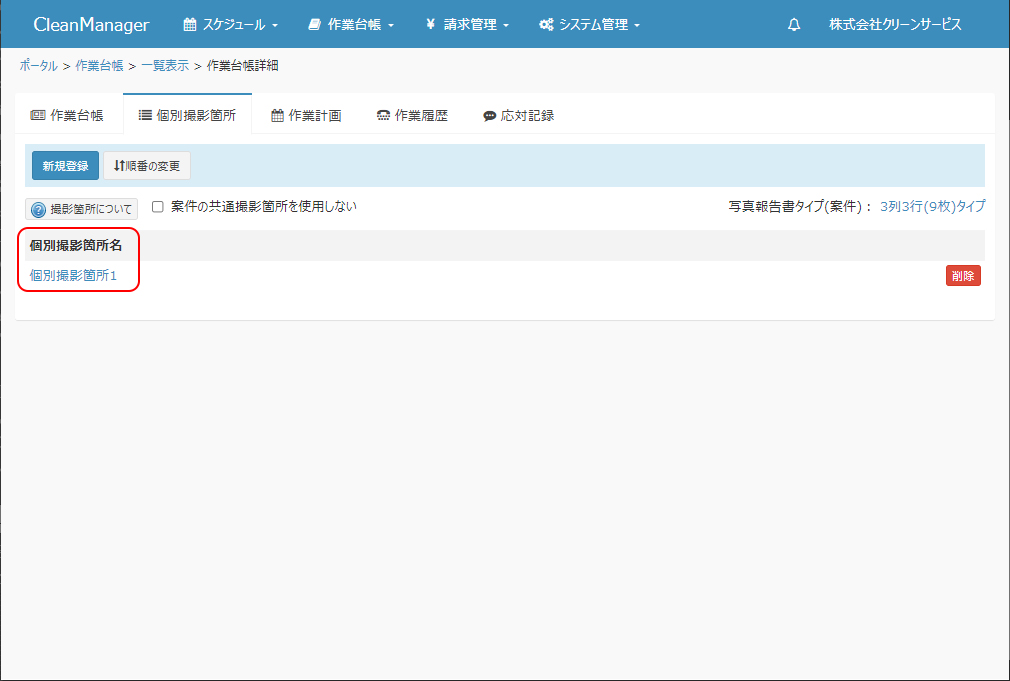
Task: Navigate to 作業台帳 breadcrumb link
Action: [99, 66]
